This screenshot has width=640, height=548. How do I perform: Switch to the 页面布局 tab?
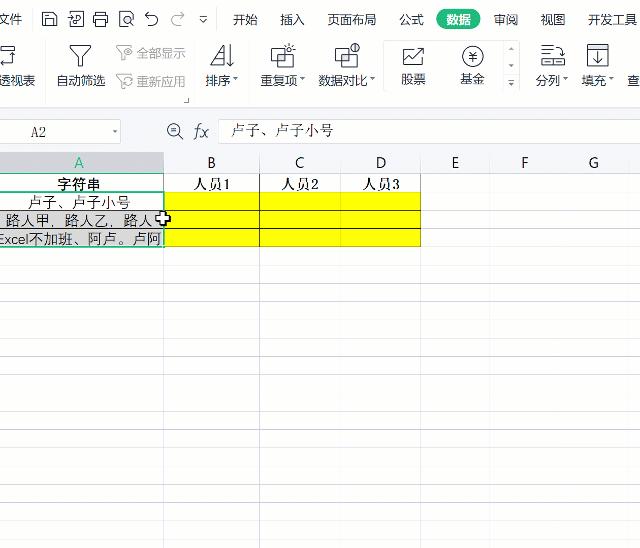(351, 19)
